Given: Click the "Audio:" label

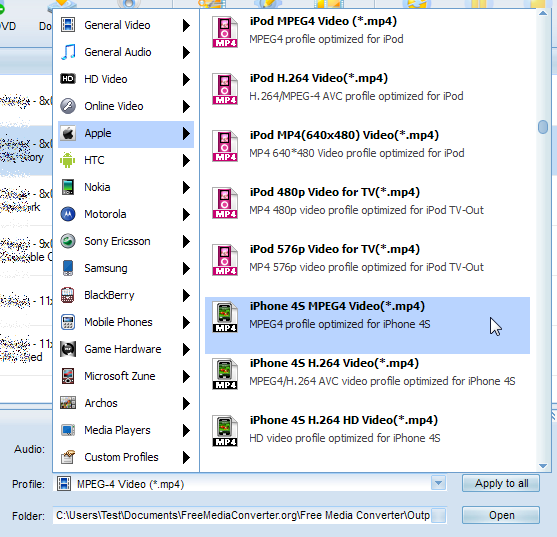Looking at the screenshot, I should (29, 449).
